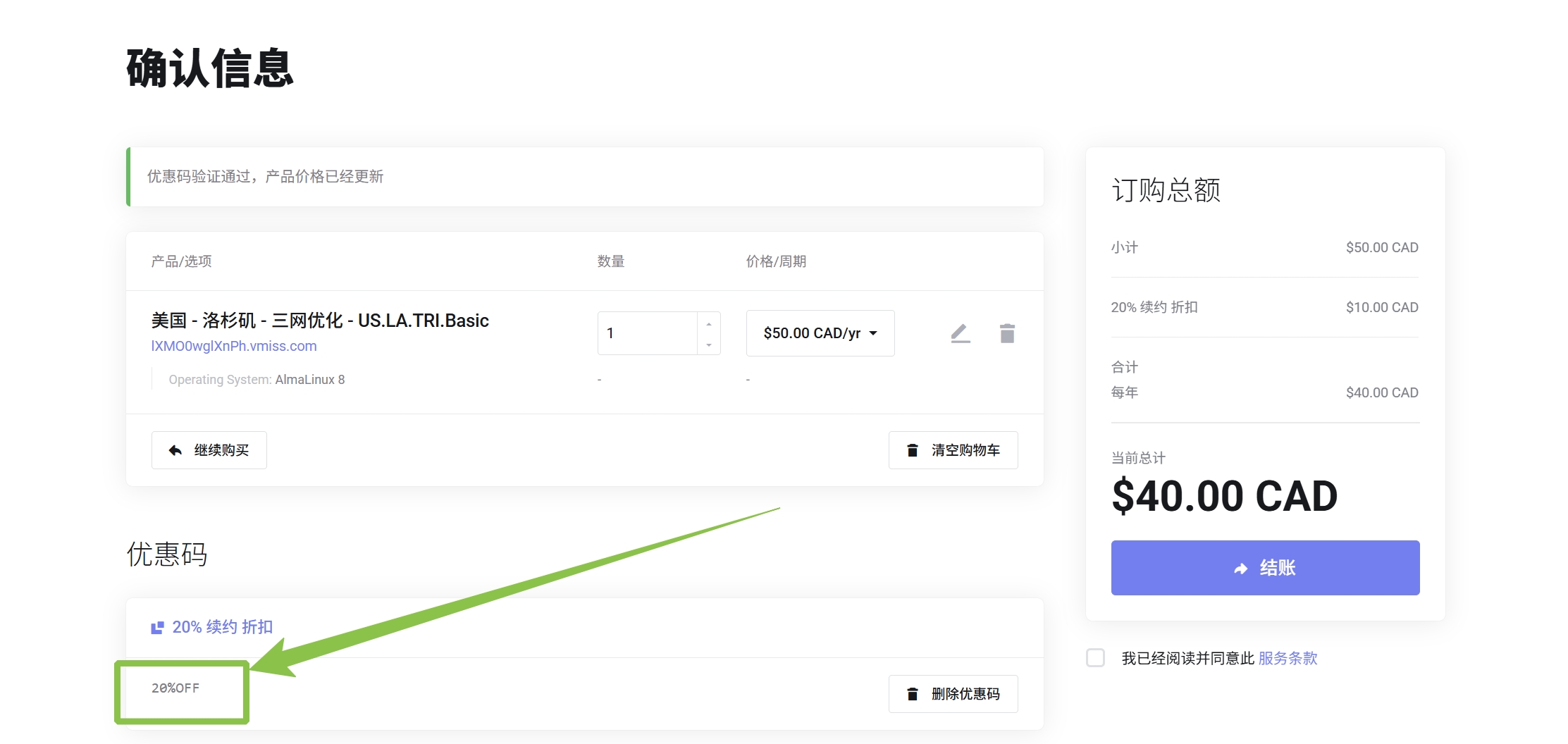Click the large $40.00 CAD current total

tap(1225, 496)
